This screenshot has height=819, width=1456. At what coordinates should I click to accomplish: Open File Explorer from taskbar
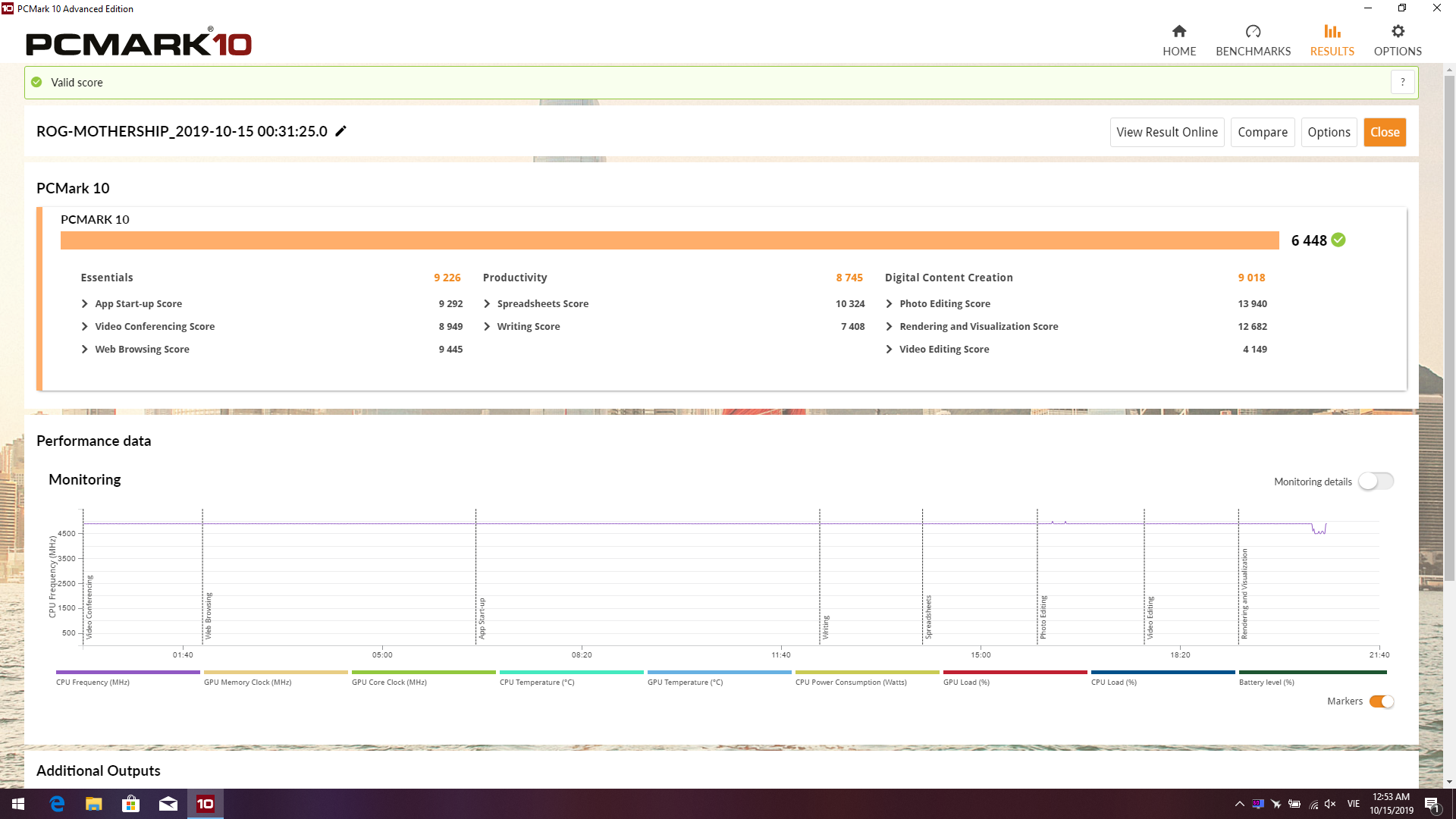93,804
